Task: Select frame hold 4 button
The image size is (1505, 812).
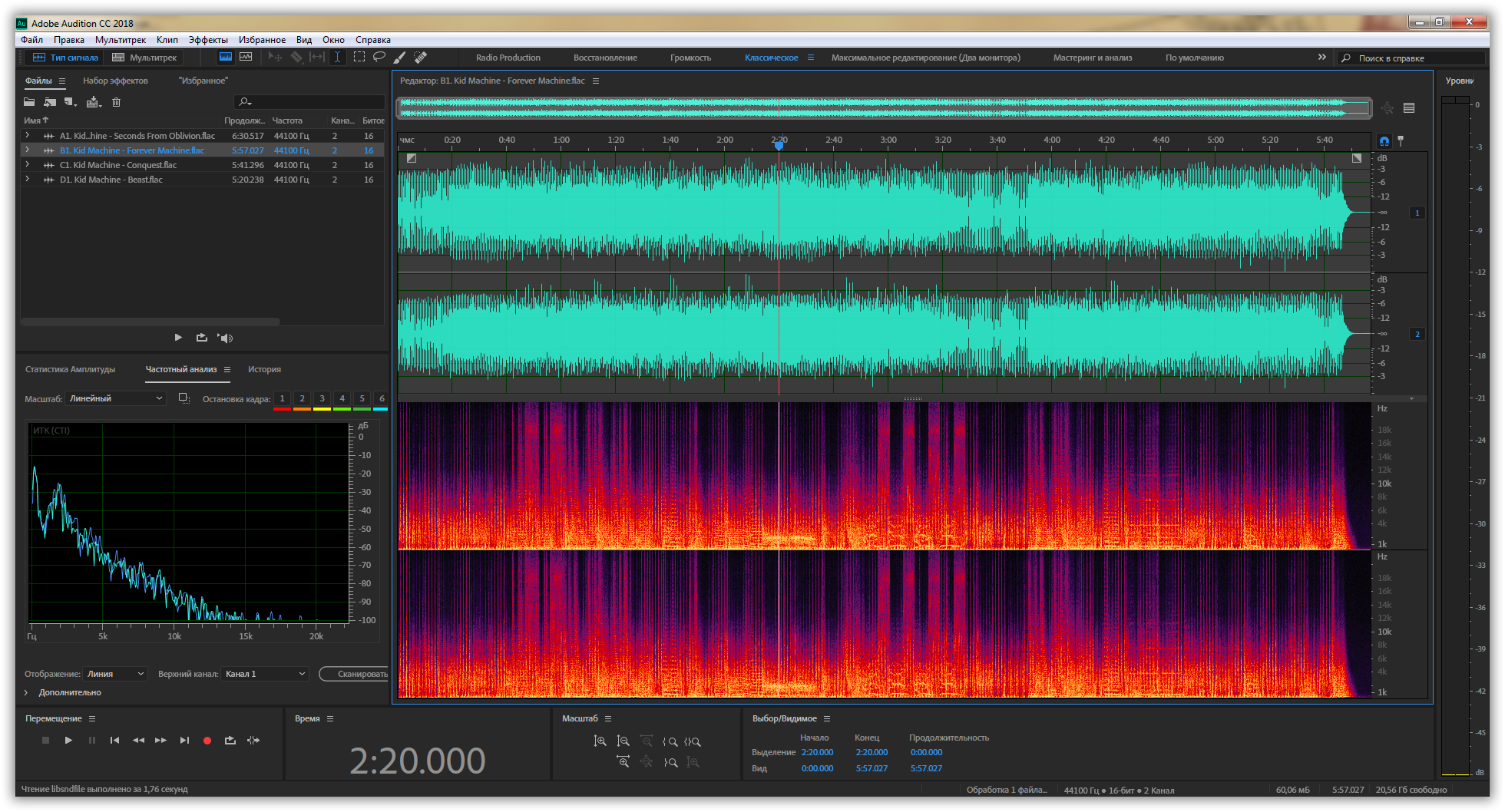Action: coord(342,398)
